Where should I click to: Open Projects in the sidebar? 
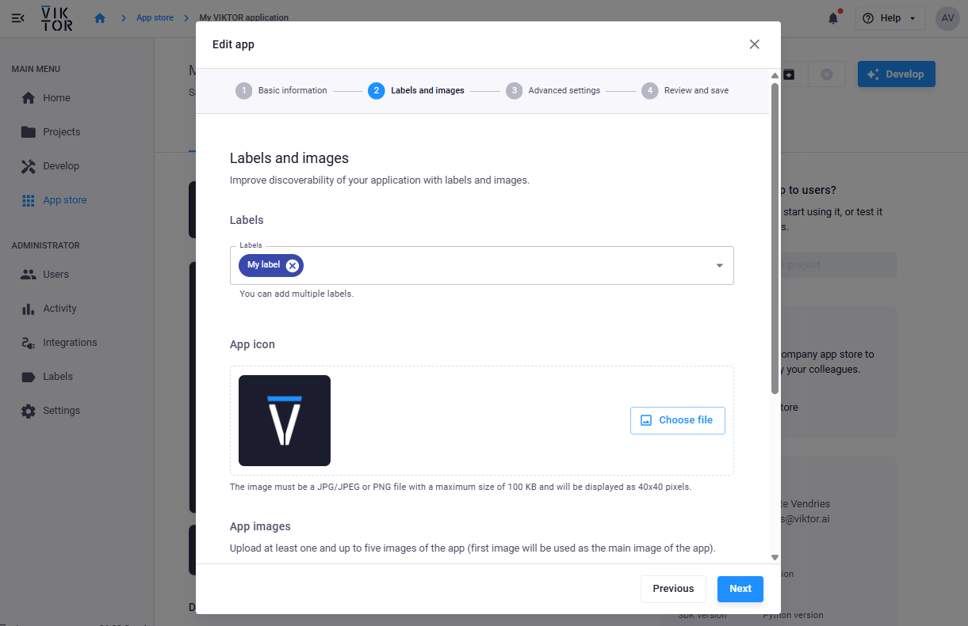click(x=61, y=132)
